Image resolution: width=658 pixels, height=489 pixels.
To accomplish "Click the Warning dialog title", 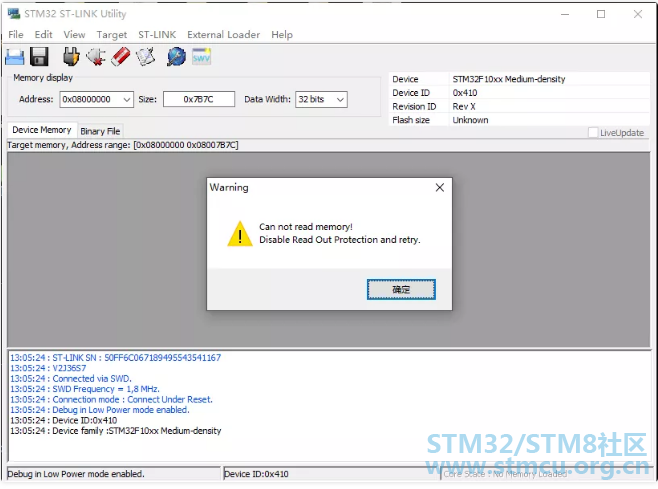I will 229,188.
